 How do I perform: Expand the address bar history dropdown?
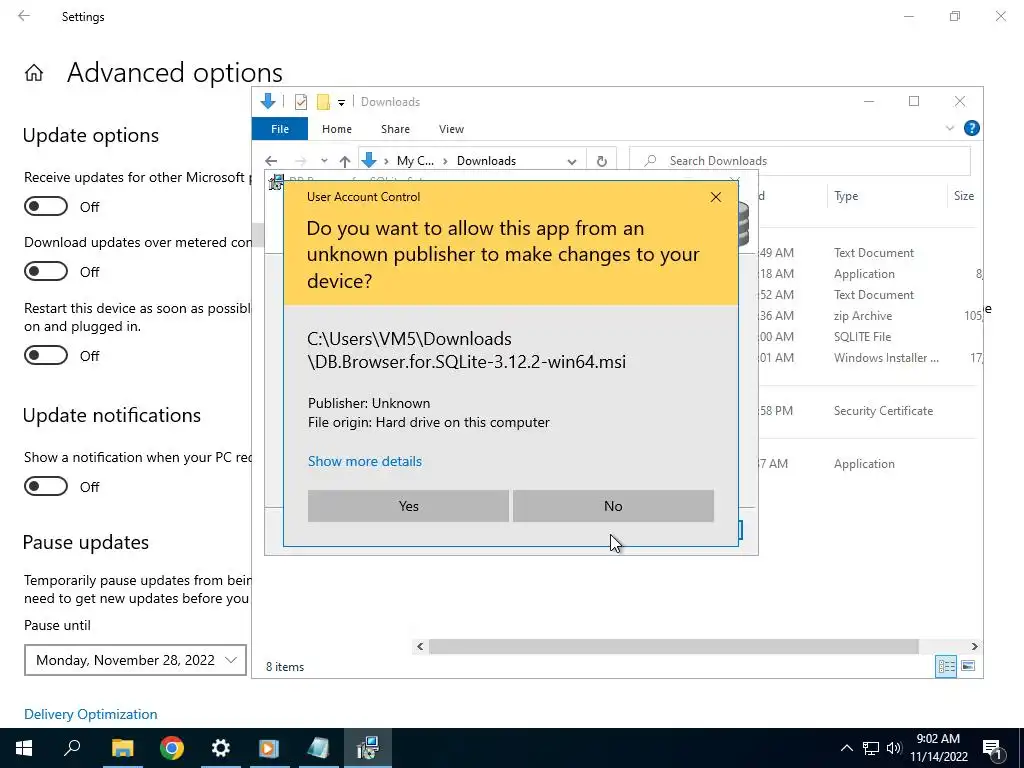coord(571,161)
